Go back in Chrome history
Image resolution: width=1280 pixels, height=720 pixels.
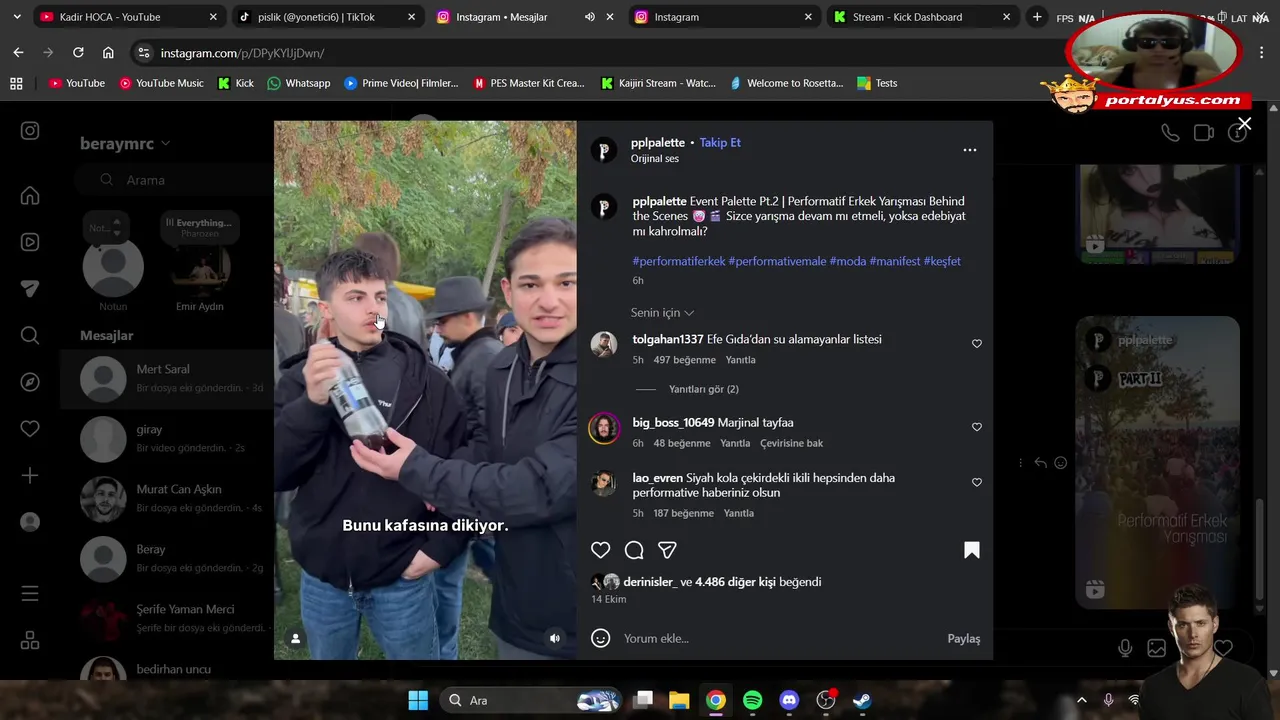click(18, 53)
